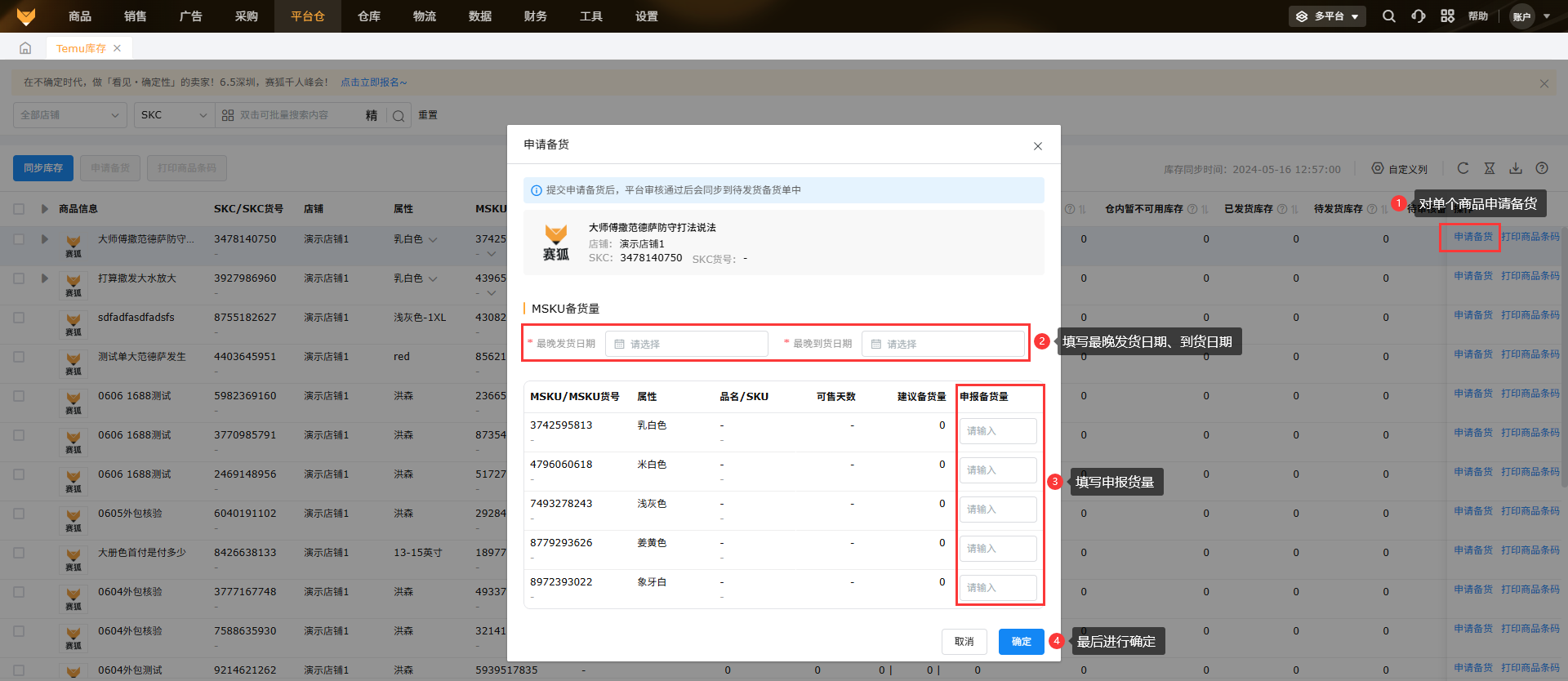Image resolution: width=1568 pixels, height=681 pixels.
Task: Click help icon beside 已发货库存 header
Action: tap(1282, 209)
